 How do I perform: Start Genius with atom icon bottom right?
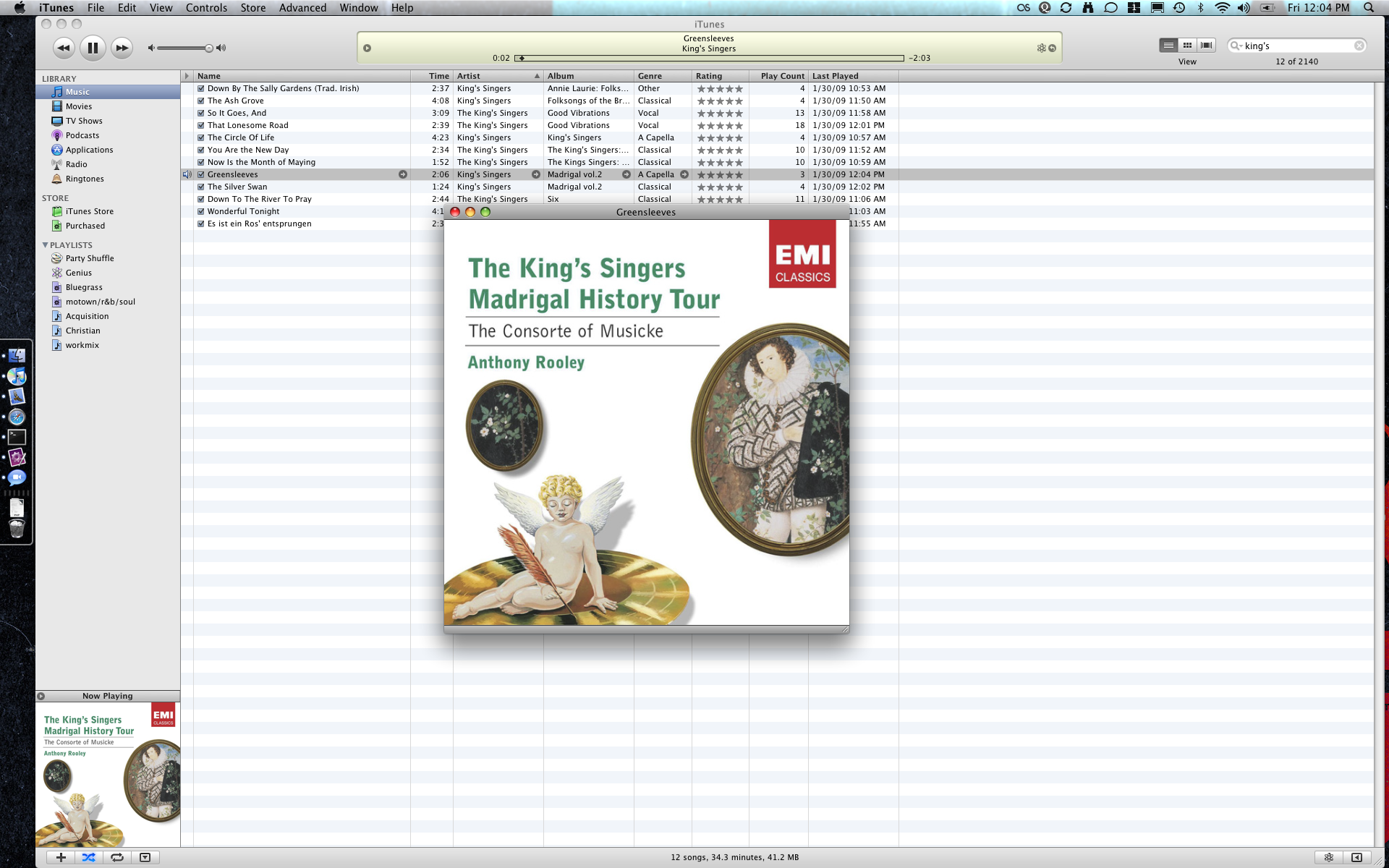click(x=1328, y=857)
